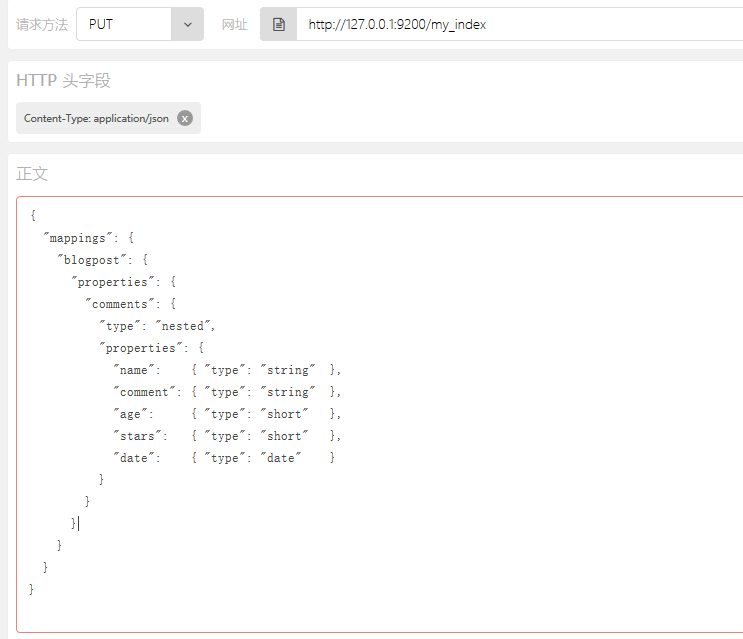Click the "age" property line
Viewport: 743px width, 639px height.
click(227, 414)
